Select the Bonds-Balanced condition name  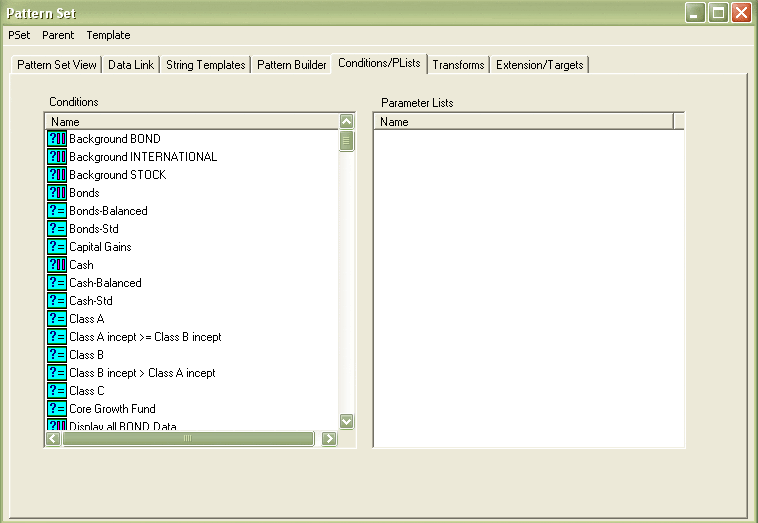pyautogui.click(x=108, y=211)
